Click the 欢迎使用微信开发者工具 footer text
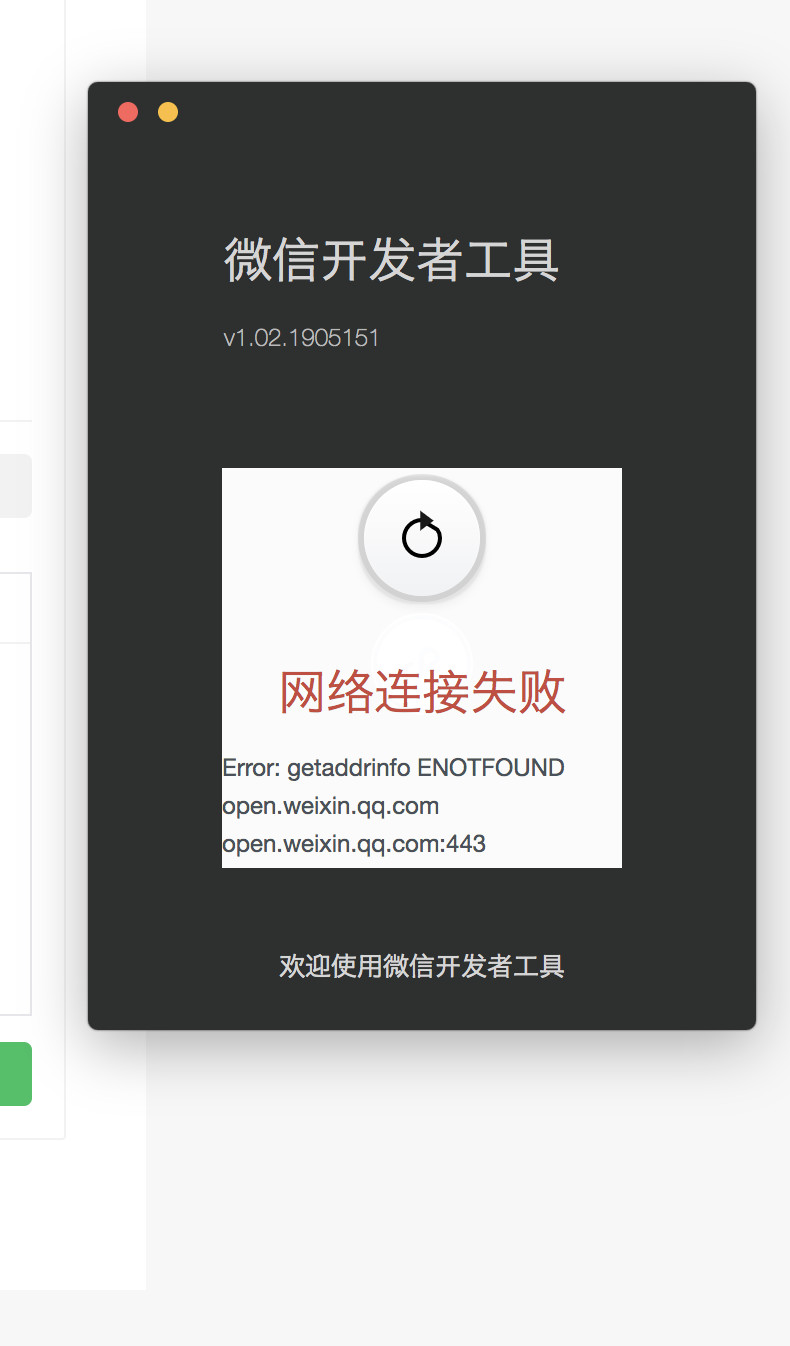This screenshot has height=1346, width=790. click(x=422, y=966)
